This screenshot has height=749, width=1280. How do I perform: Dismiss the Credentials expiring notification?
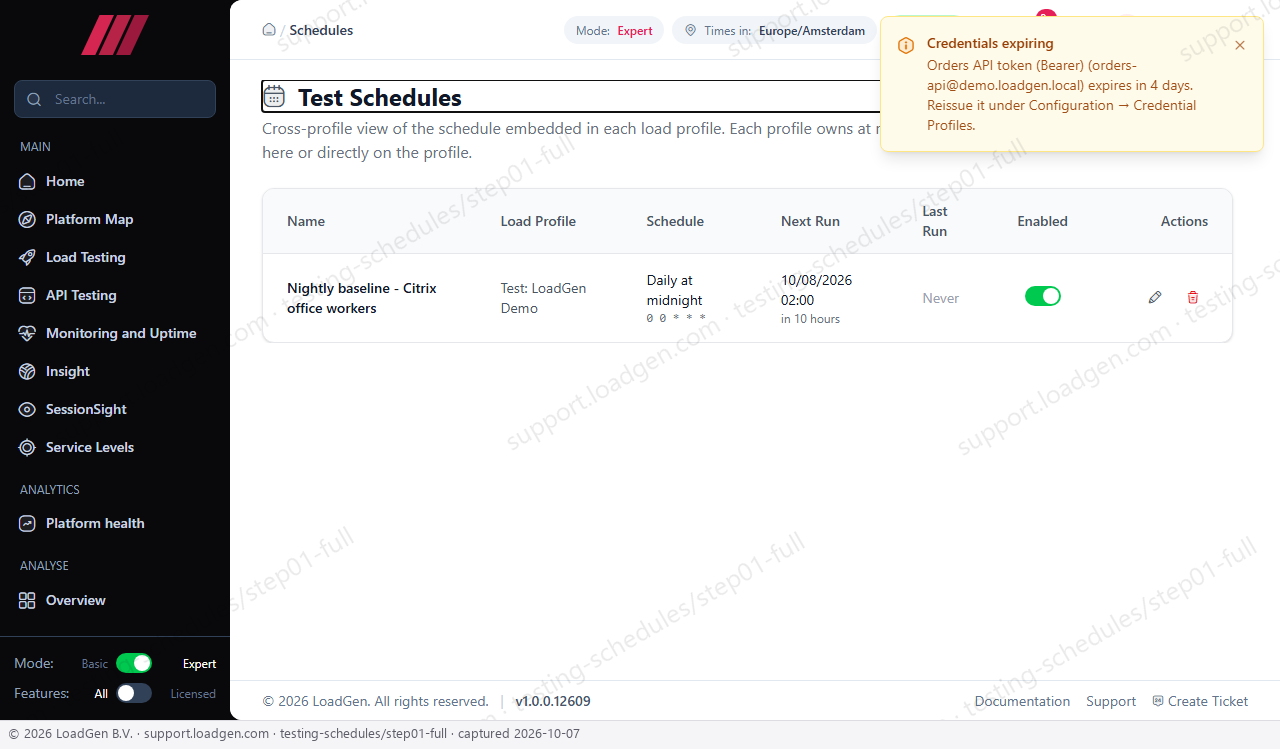(1240, 45)
